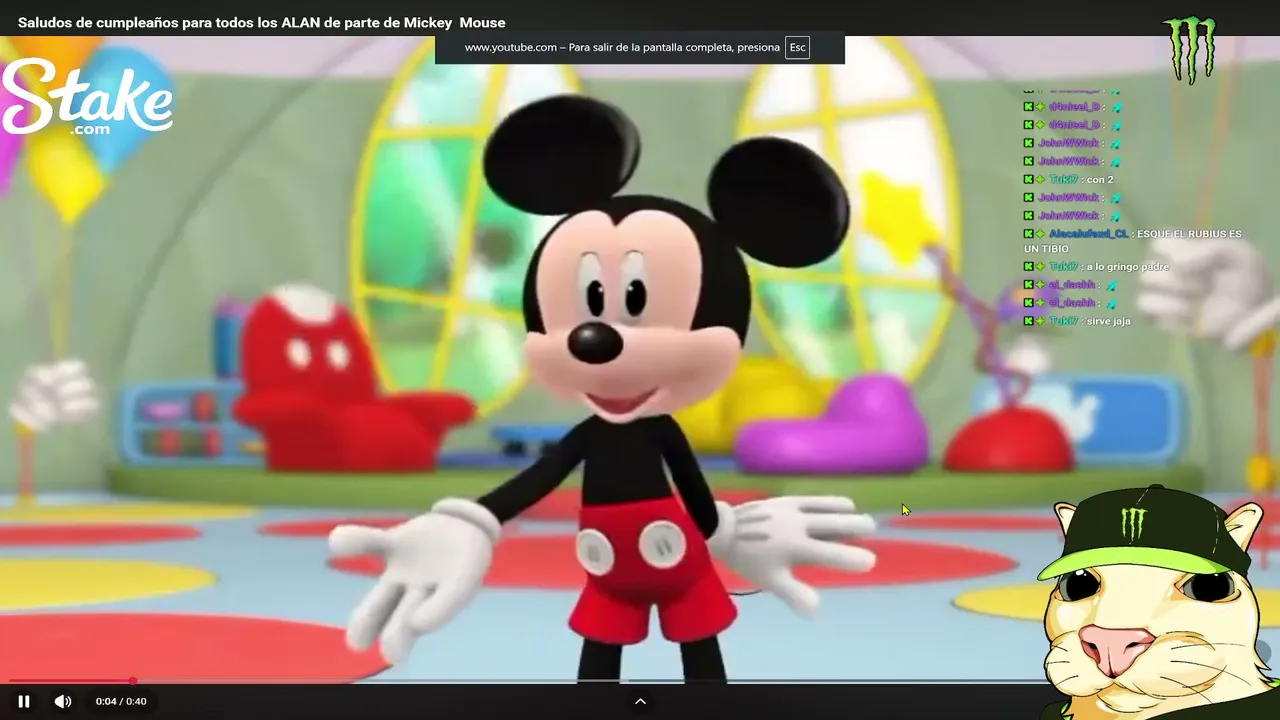Click the chat message 'con 2'
The image size is (1280, 720).
point(1100,180)
